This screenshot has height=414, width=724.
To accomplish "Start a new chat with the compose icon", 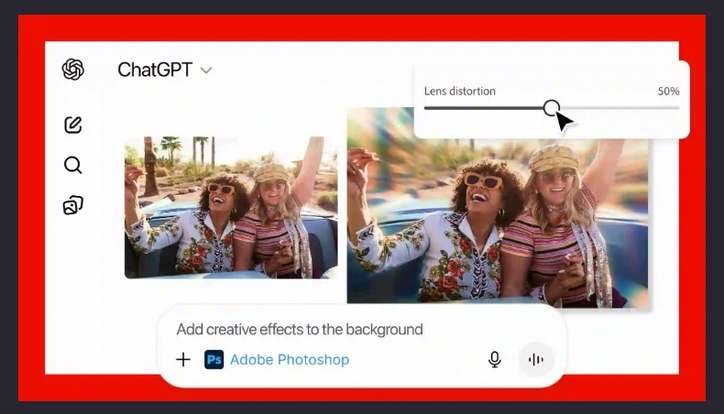I will tap(73, 125).
